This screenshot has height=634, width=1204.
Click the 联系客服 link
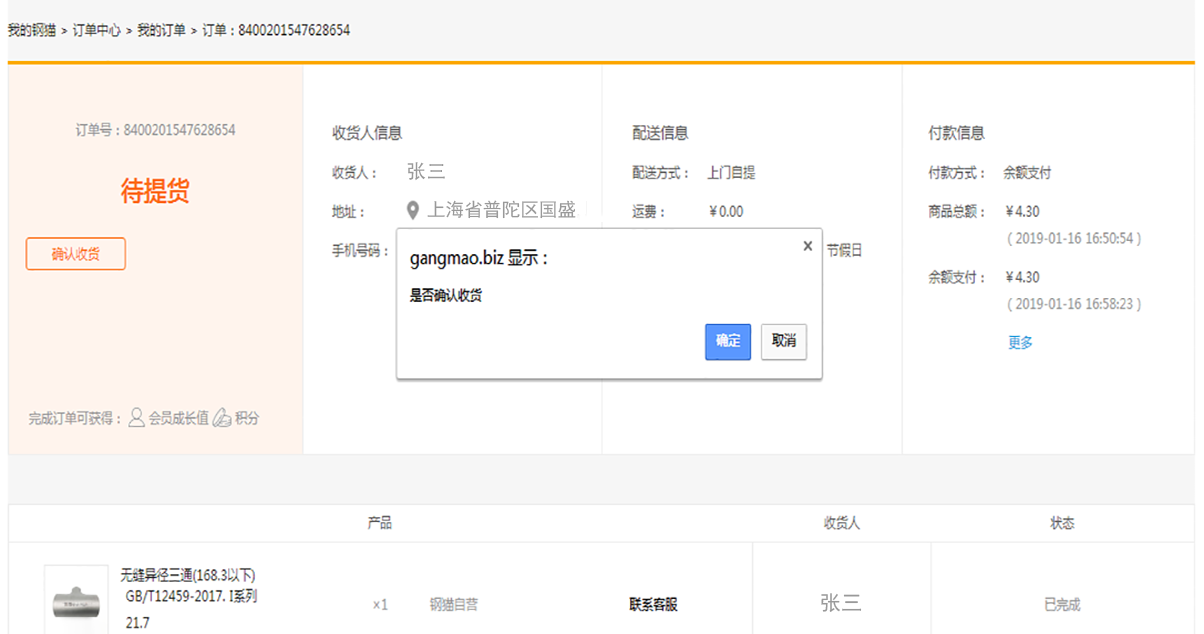653,604
